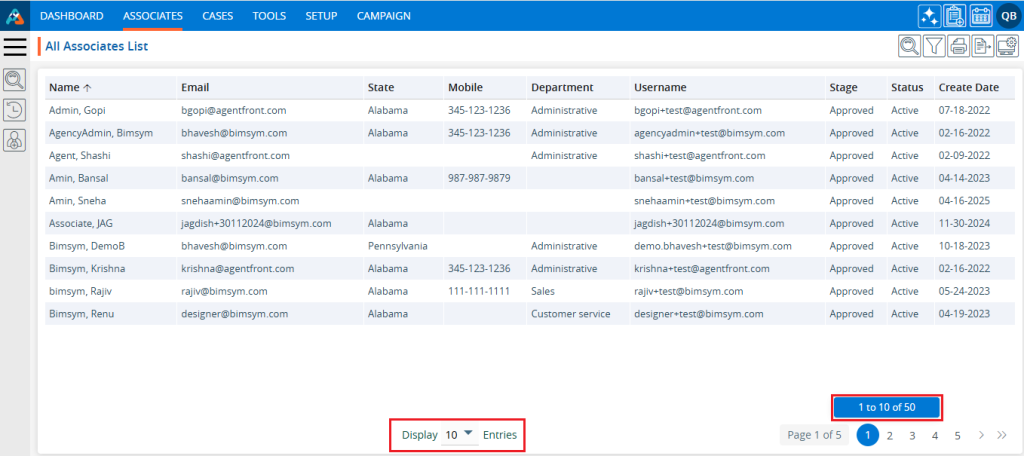Jump to the last page with double chevron
This screenshot has height=456, width=1024.
tap(1002, 435)
